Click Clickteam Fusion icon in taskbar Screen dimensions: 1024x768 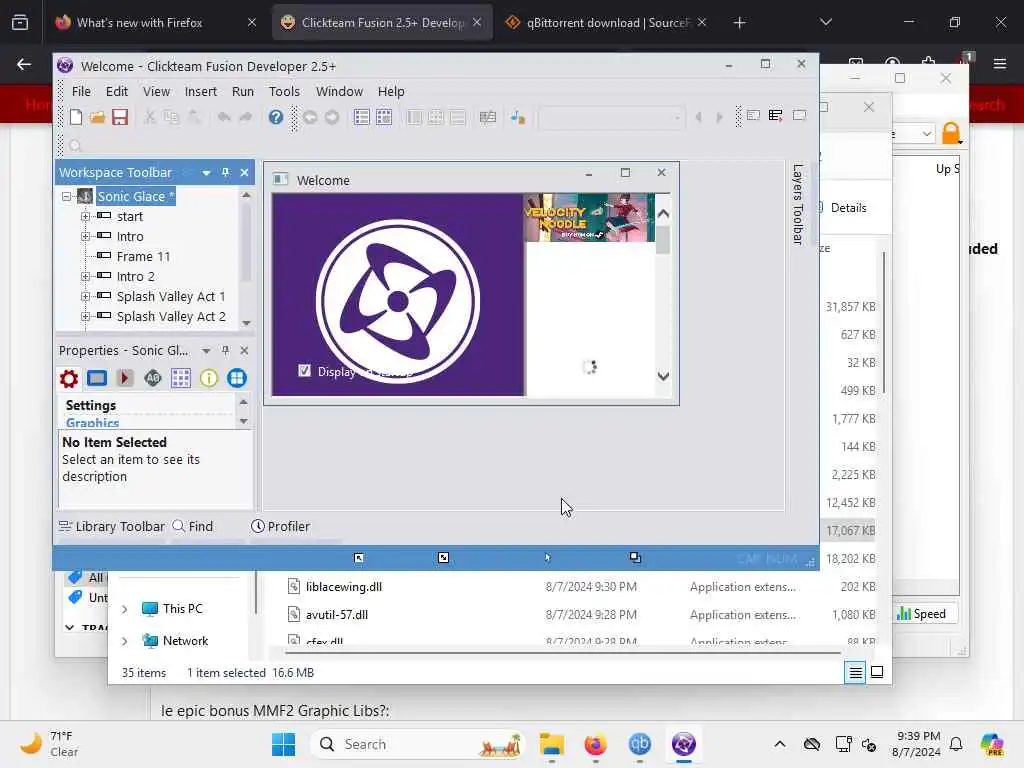[x=684, y=744]
